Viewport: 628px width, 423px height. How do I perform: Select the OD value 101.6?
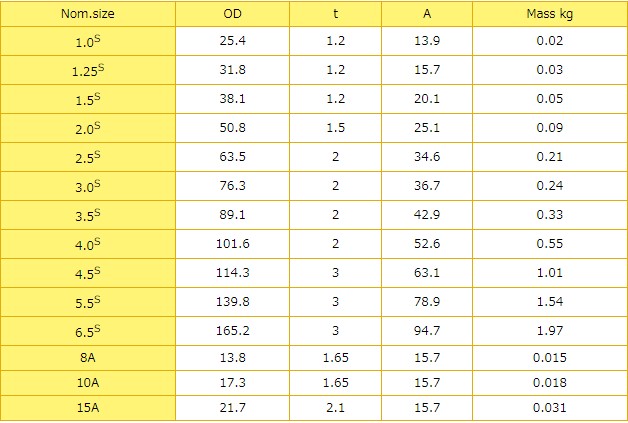pos(232,243)
